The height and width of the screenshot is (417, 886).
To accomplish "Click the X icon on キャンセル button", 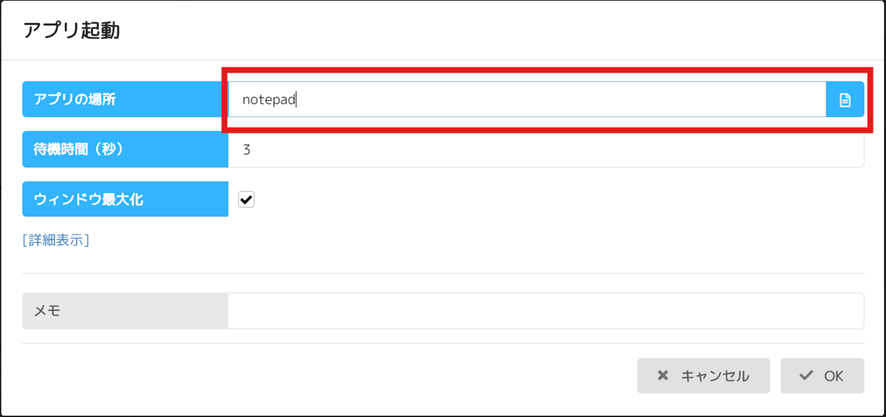I will click(x=663, y=376).
